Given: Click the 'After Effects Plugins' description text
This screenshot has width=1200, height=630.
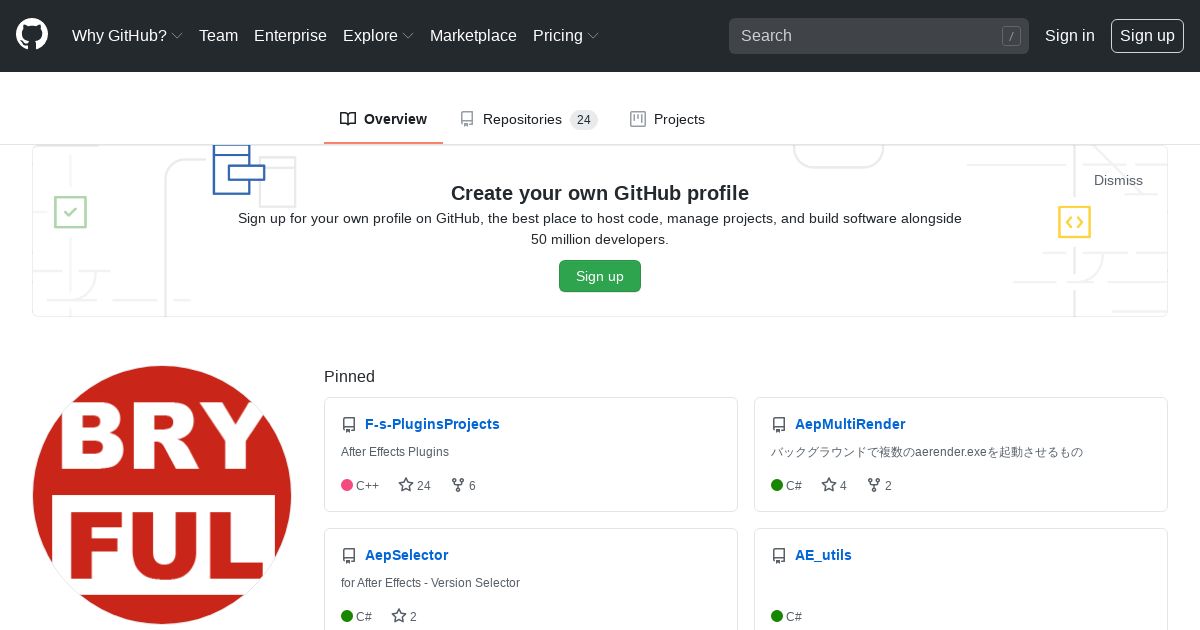Looking at the screenshot, I should point(395,452).
